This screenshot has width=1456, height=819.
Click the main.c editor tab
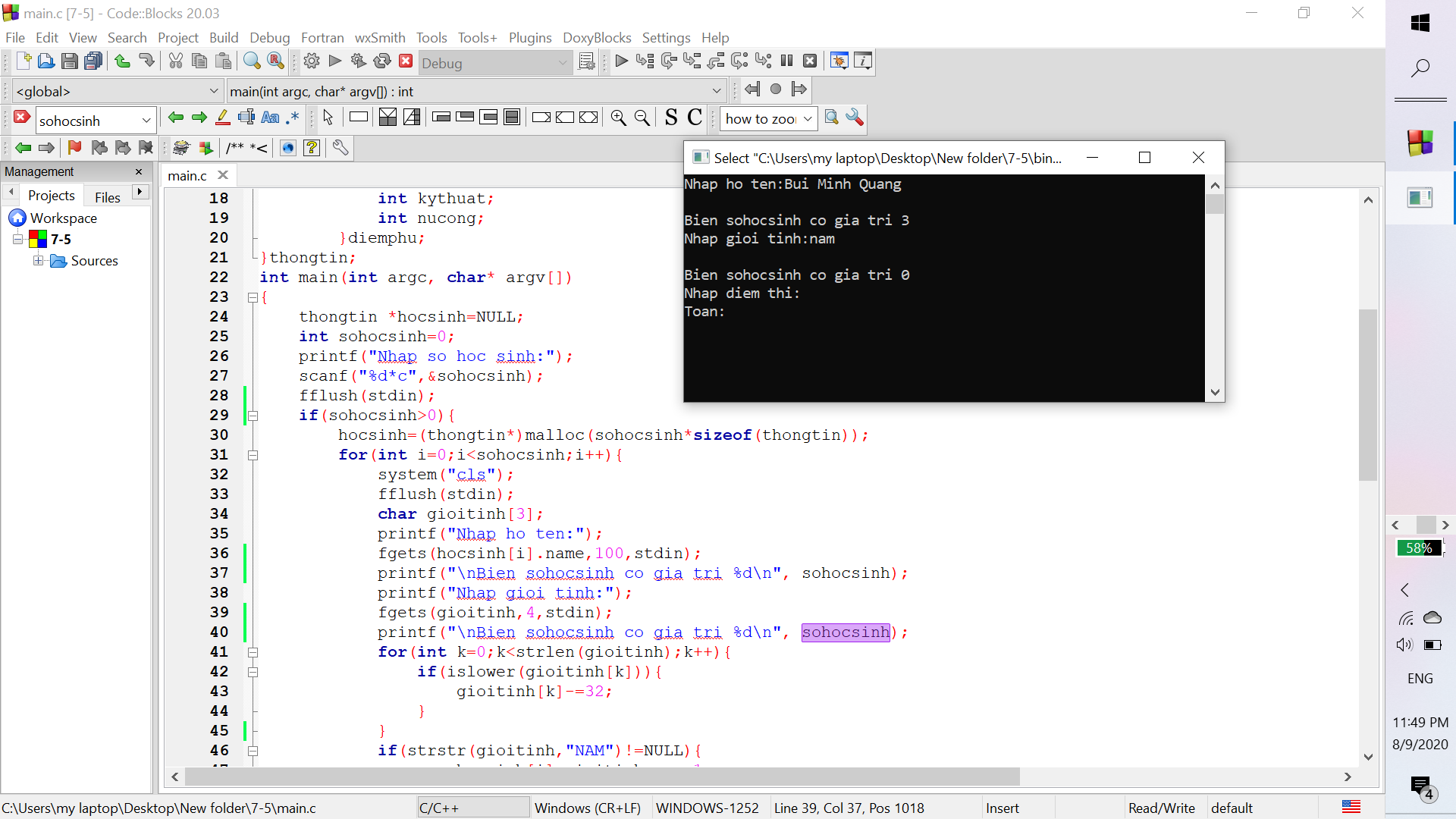(187, 175)
